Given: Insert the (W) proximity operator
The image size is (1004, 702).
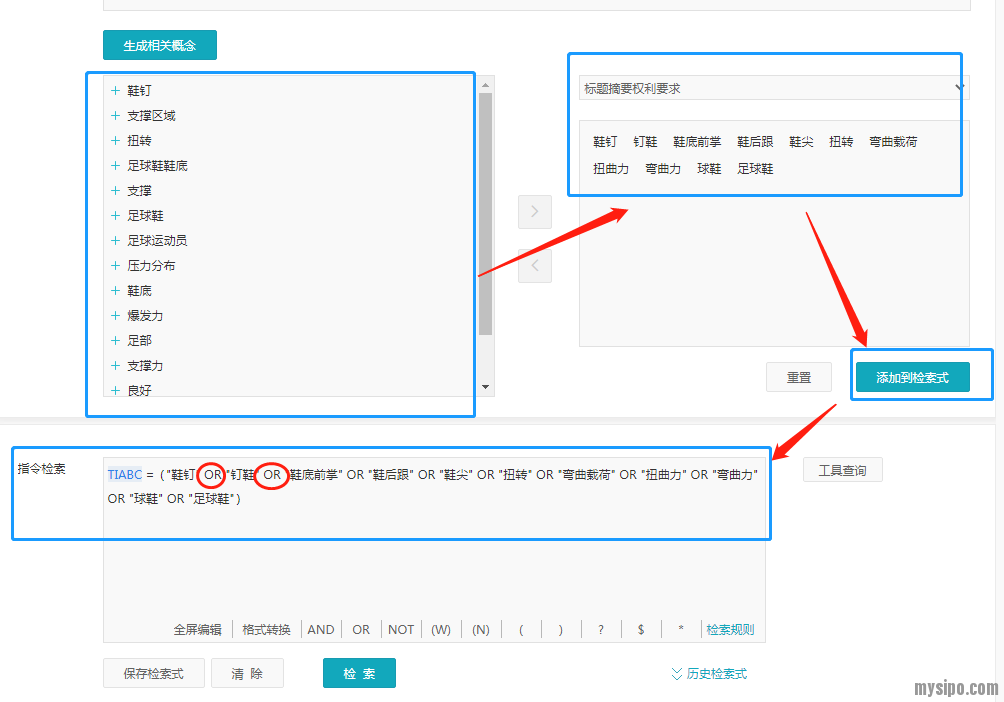Looking at the screenshot, I should tap(441, 630).
